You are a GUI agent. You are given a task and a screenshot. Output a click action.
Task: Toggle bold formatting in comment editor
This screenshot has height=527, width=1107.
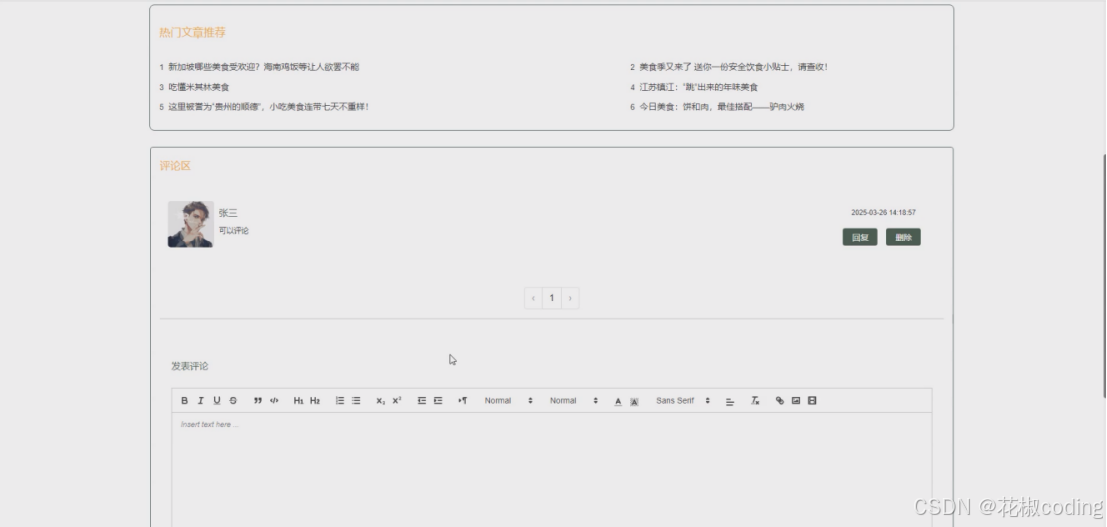pyautogui.click(x=184, y=401)
